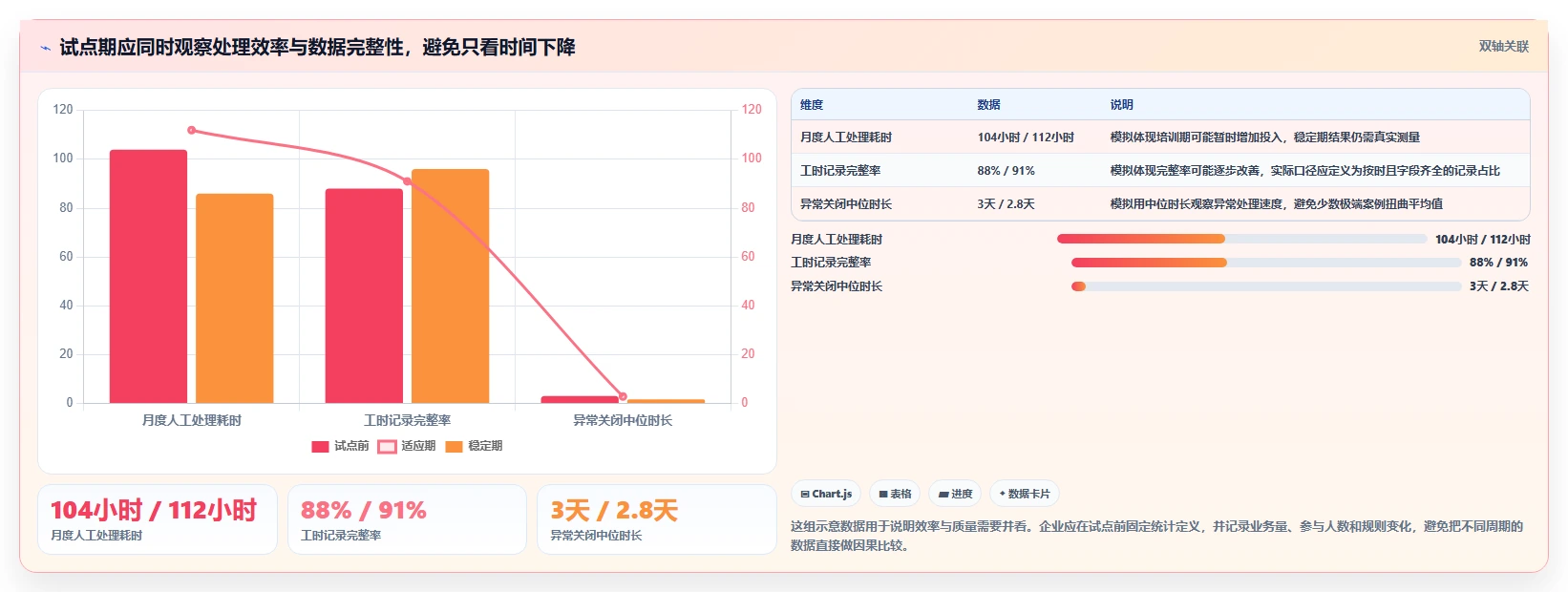Click the large 104小时 / 112小时 stat card value
Screen dimensions: 1568x592
click(x=154, y=511)
